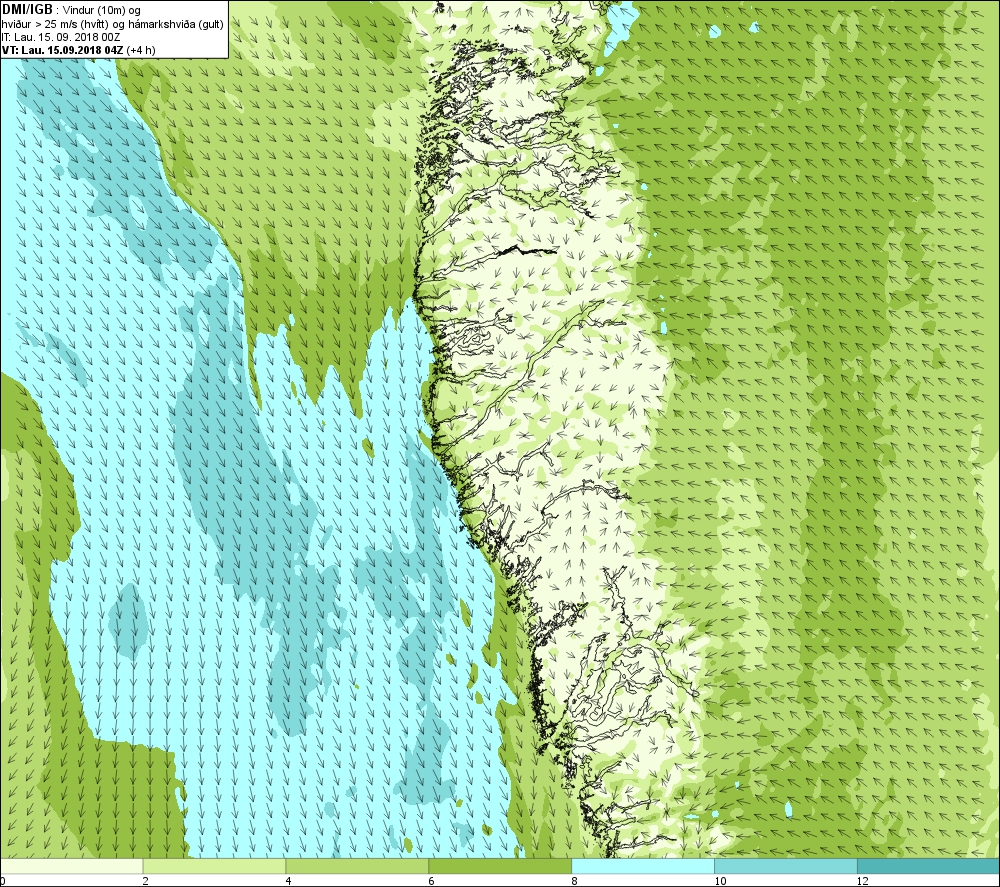Click the legend value '10'
The height and width of the screenshot is (887, 1000).
coord(720,881)
